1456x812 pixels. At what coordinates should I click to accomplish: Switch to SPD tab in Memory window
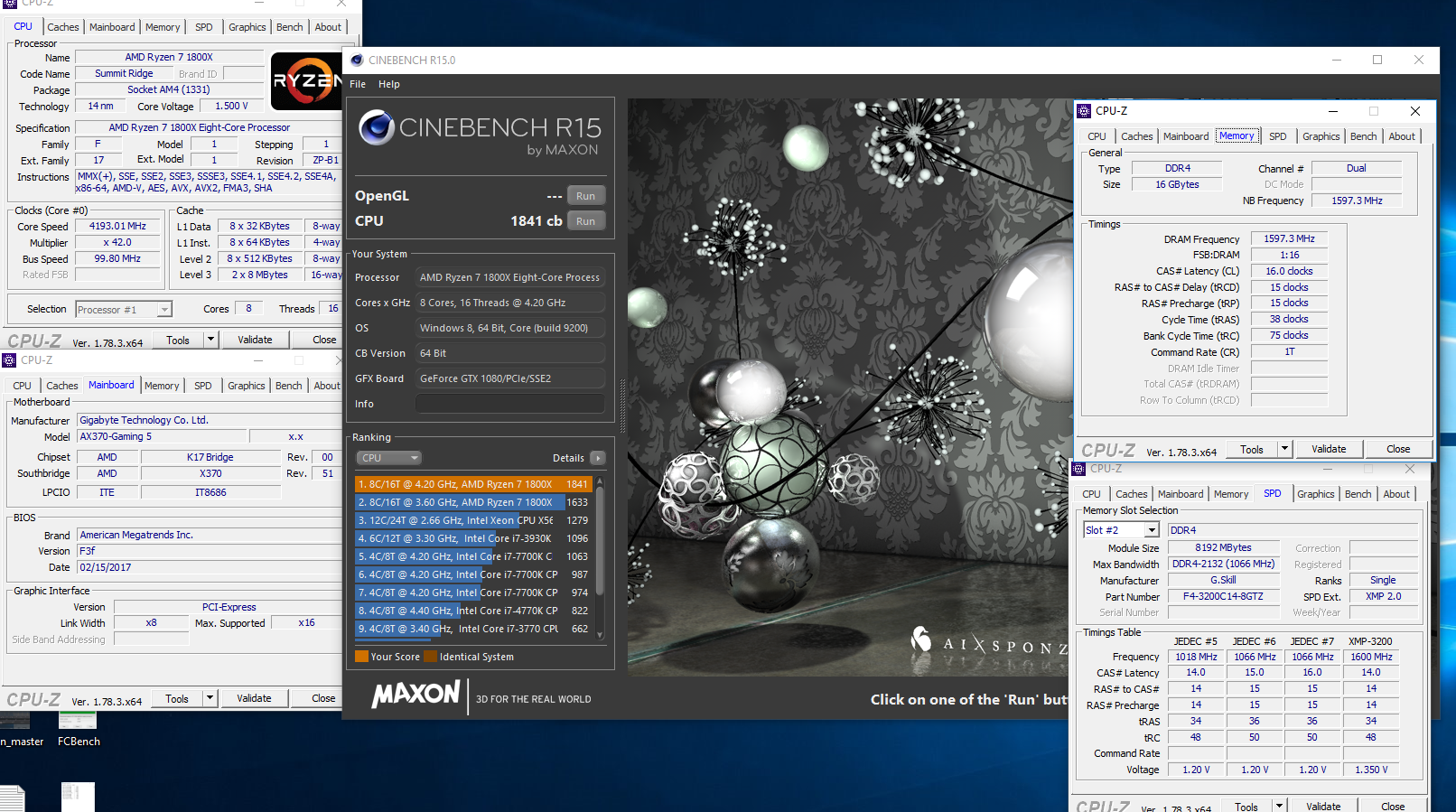click(x=1277, y=136)
